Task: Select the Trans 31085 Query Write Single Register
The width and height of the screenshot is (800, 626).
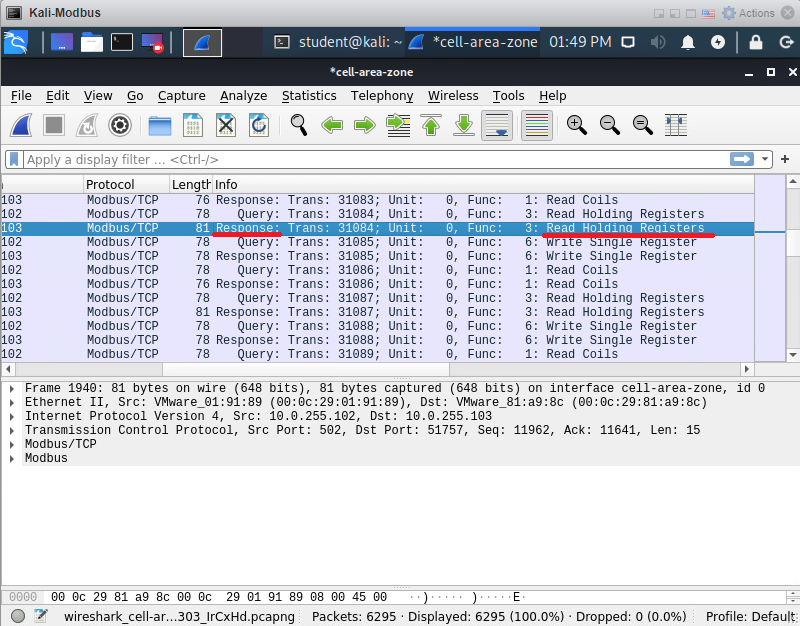Action: 378,242
